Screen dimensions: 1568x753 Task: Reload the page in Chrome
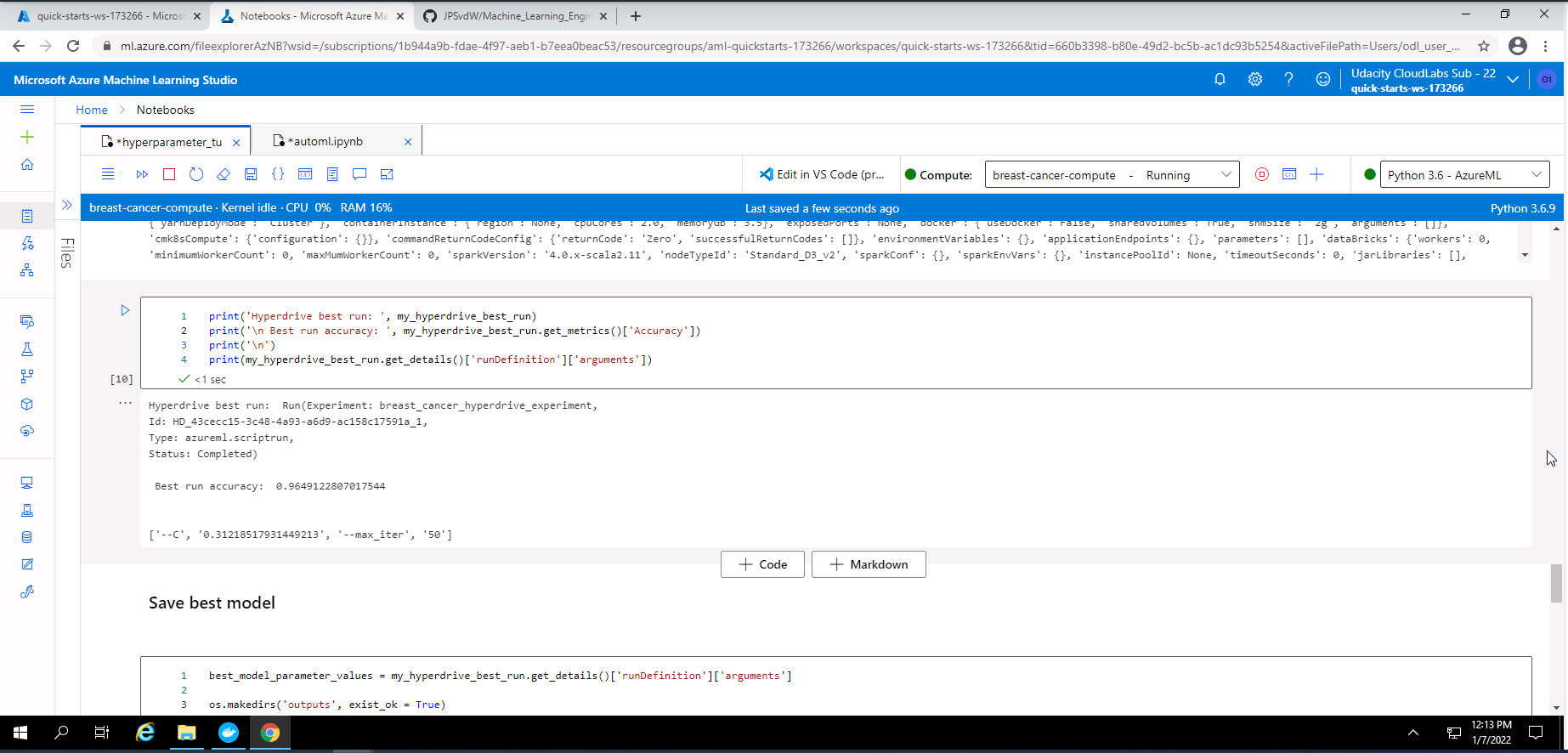click(73, 46)
